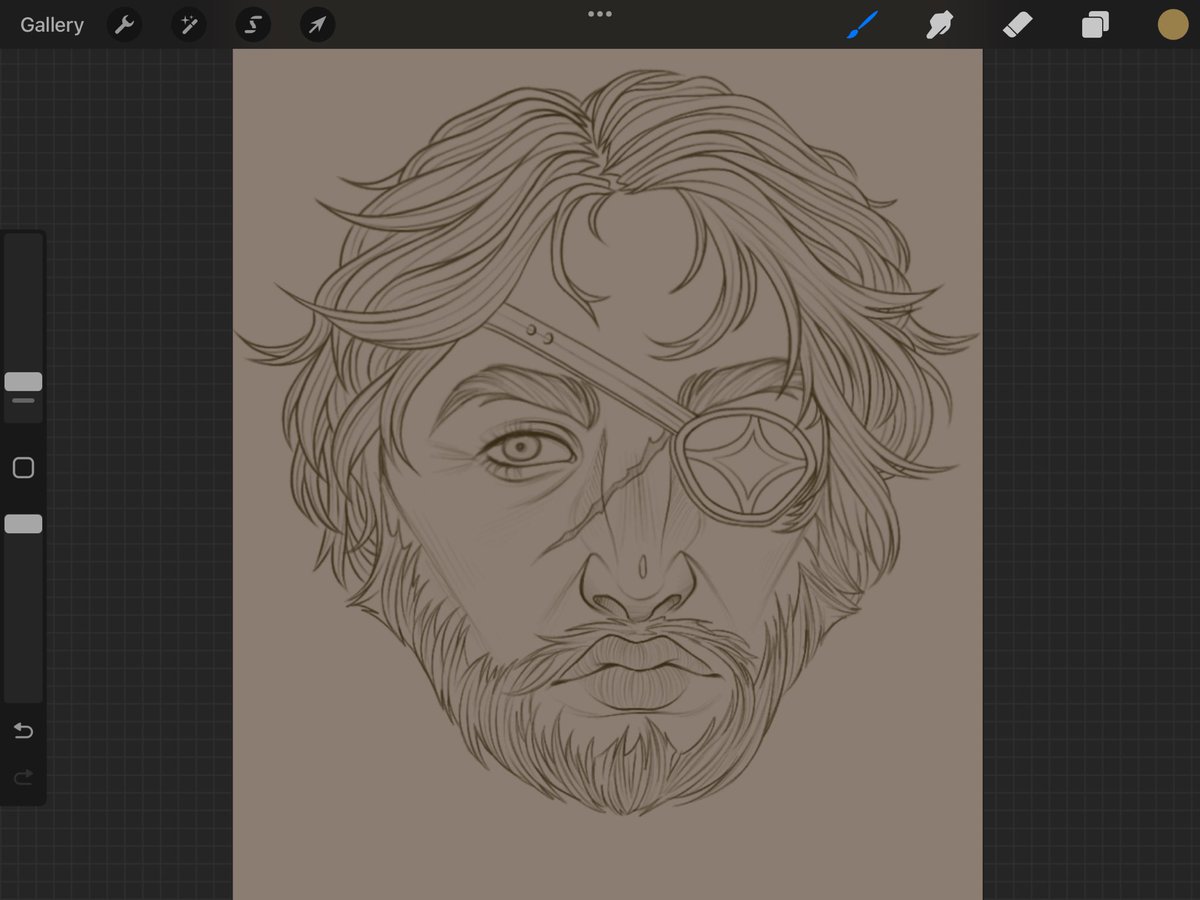The image size is (1200, 900).
Task: Activate the Transform arrow tool
Action: 317,25
